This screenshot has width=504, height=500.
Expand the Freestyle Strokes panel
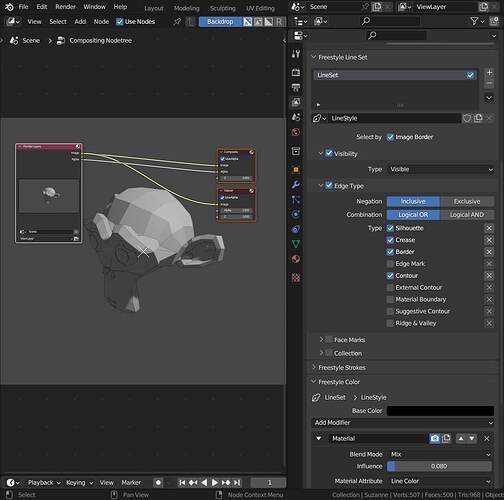(x=314, y=367)
